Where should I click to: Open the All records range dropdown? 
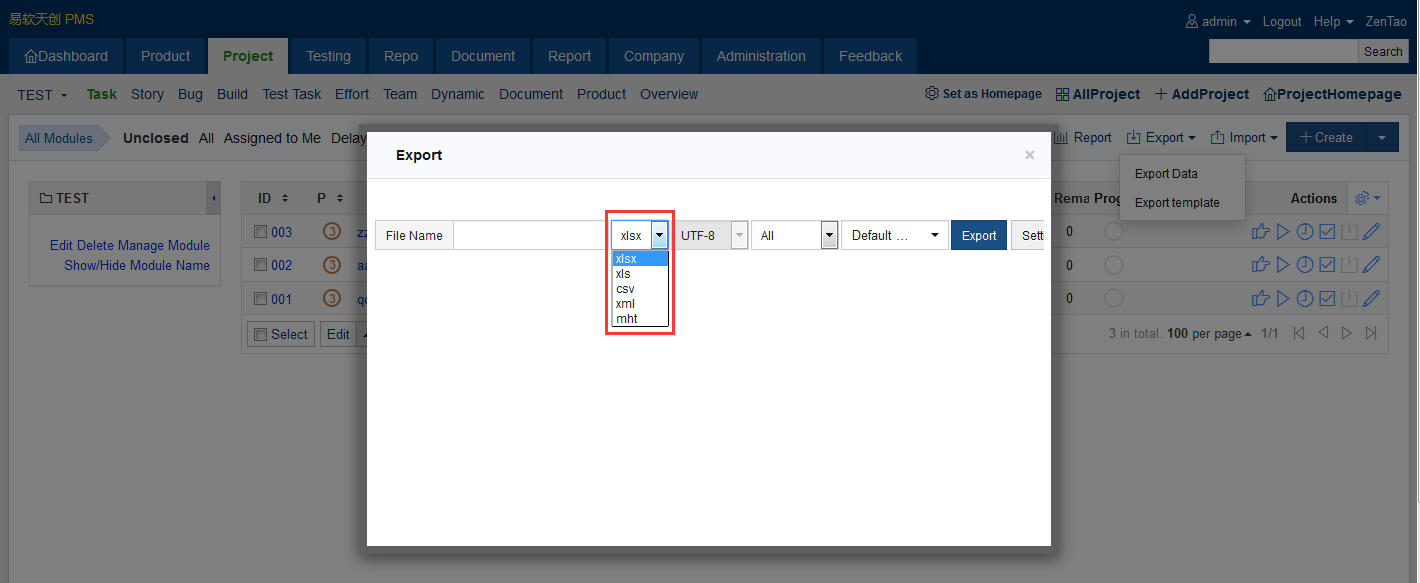[794, 235]
